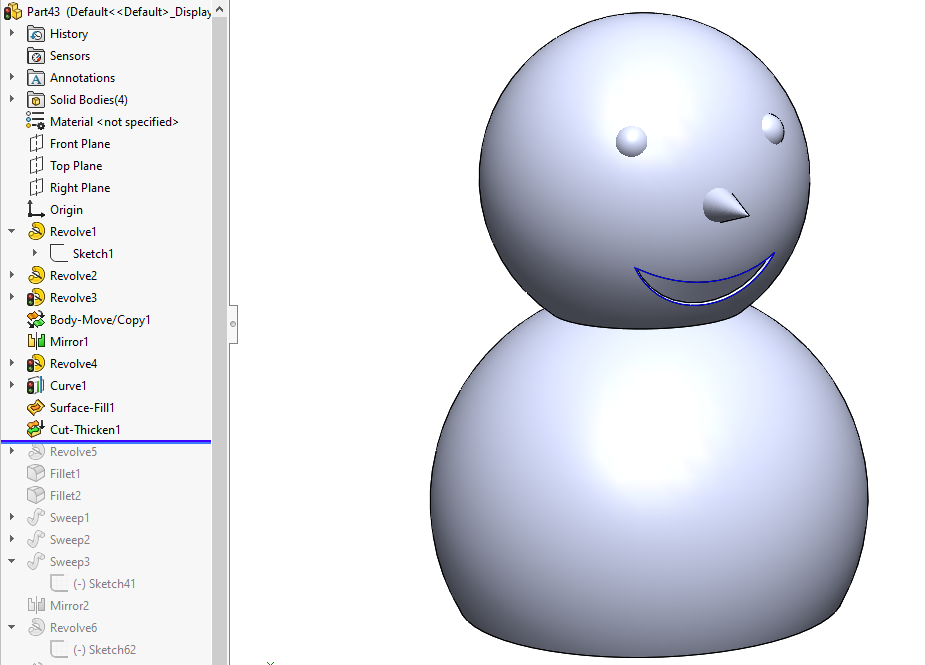
Task: Click the snowman's cone nose in viewport
Action: coord(726,206)
